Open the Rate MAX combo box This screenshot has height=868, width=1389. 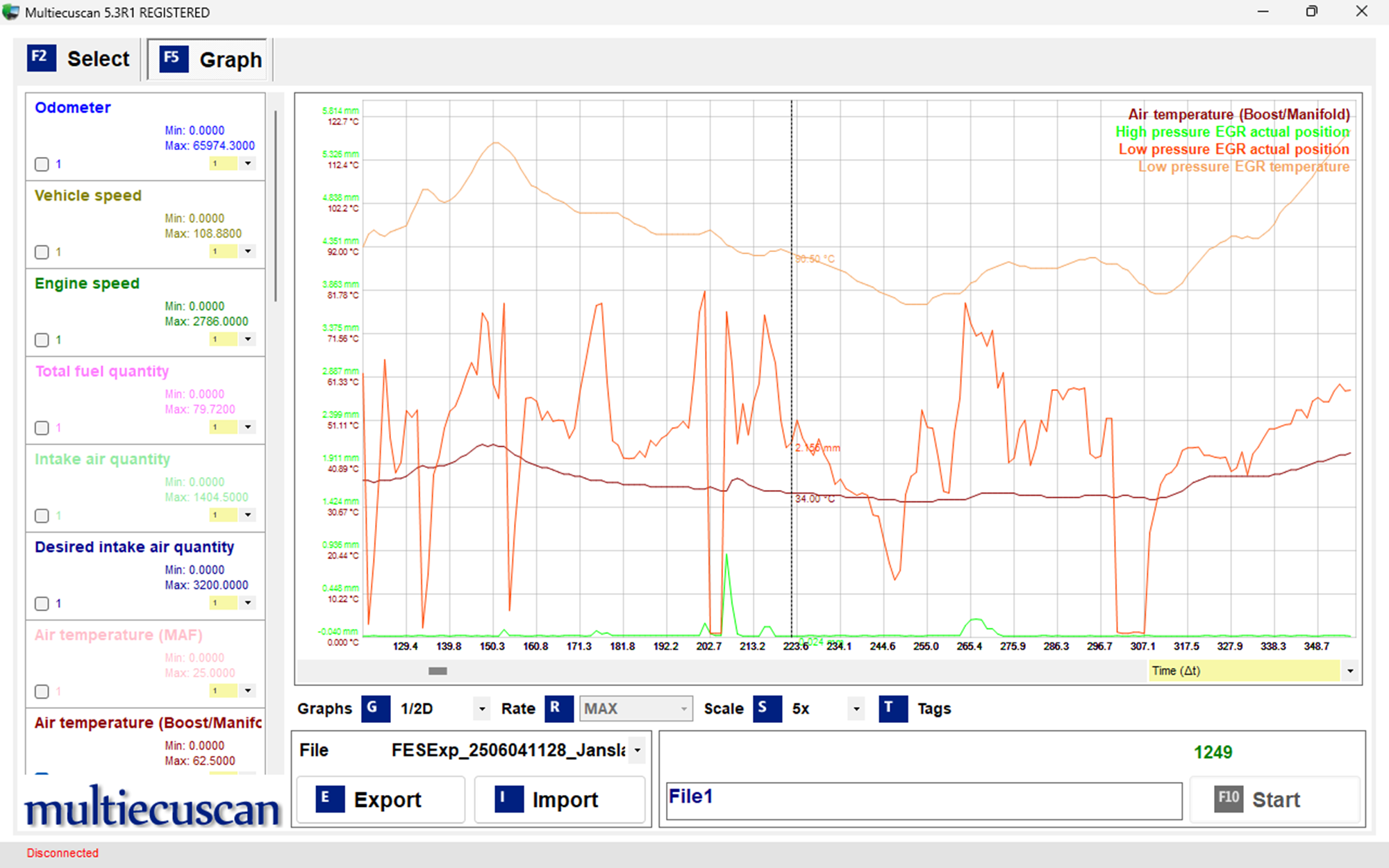coord(636,708)
